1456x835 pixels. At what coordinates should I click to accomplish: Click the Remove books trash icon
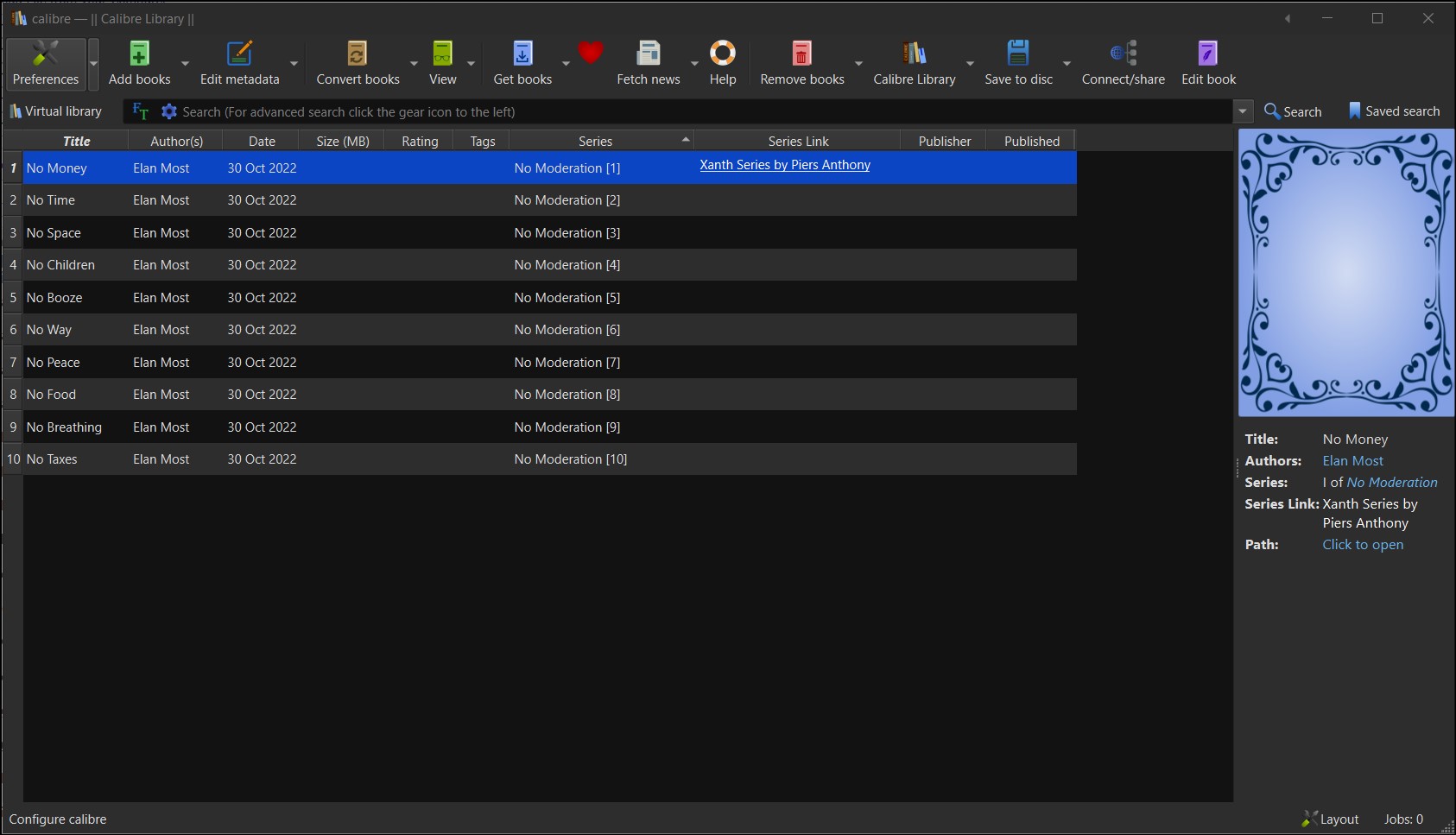pos(801,54)
